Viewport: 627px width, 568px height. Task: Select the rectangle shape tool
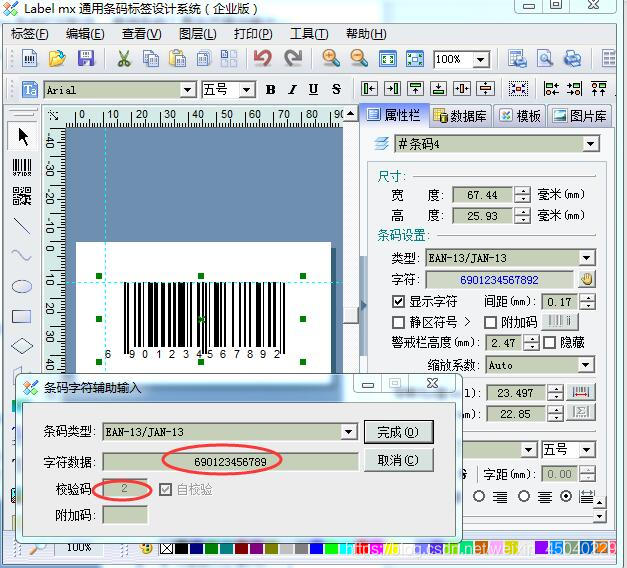click(x=22, y=316)
